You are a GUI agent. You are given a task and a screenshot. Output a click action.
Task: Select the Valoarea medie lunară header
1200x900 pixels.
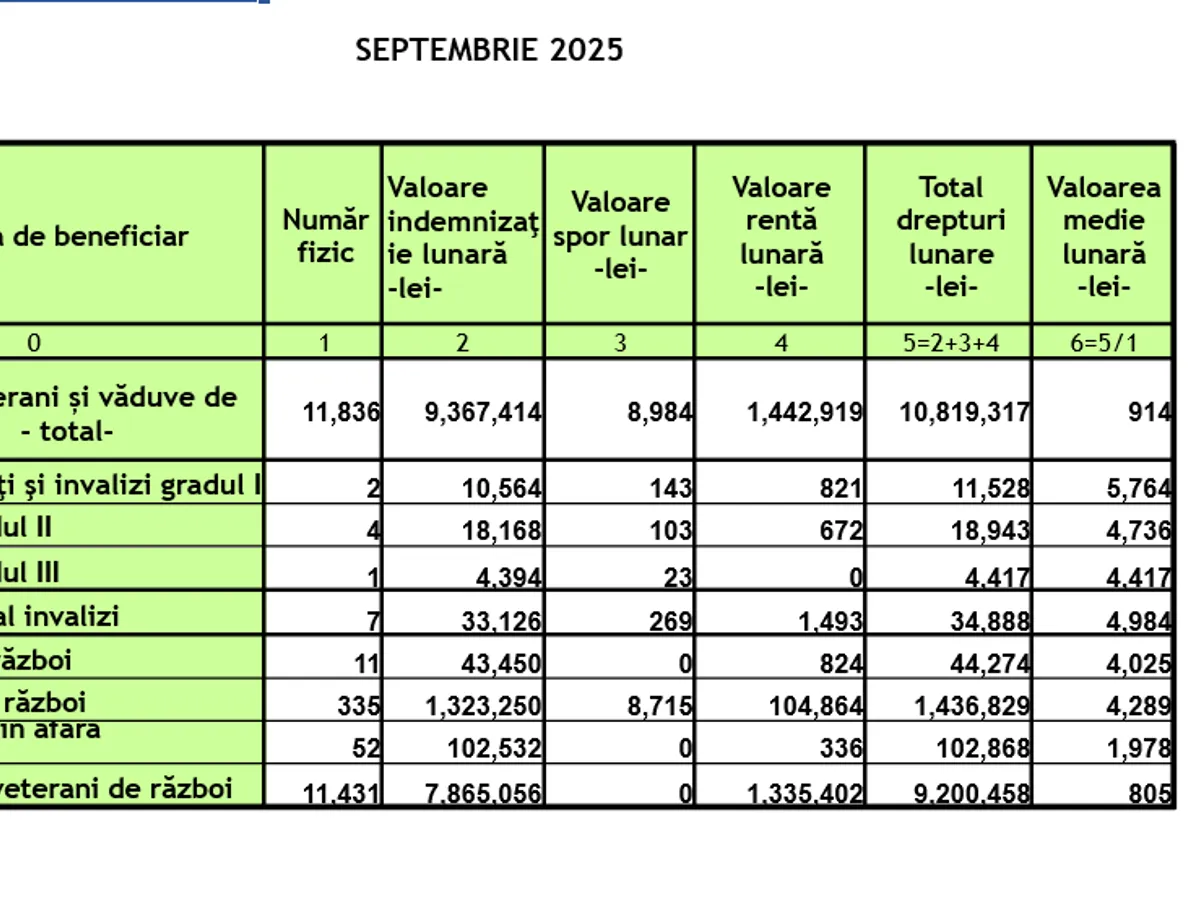(x=1103, y=236)
